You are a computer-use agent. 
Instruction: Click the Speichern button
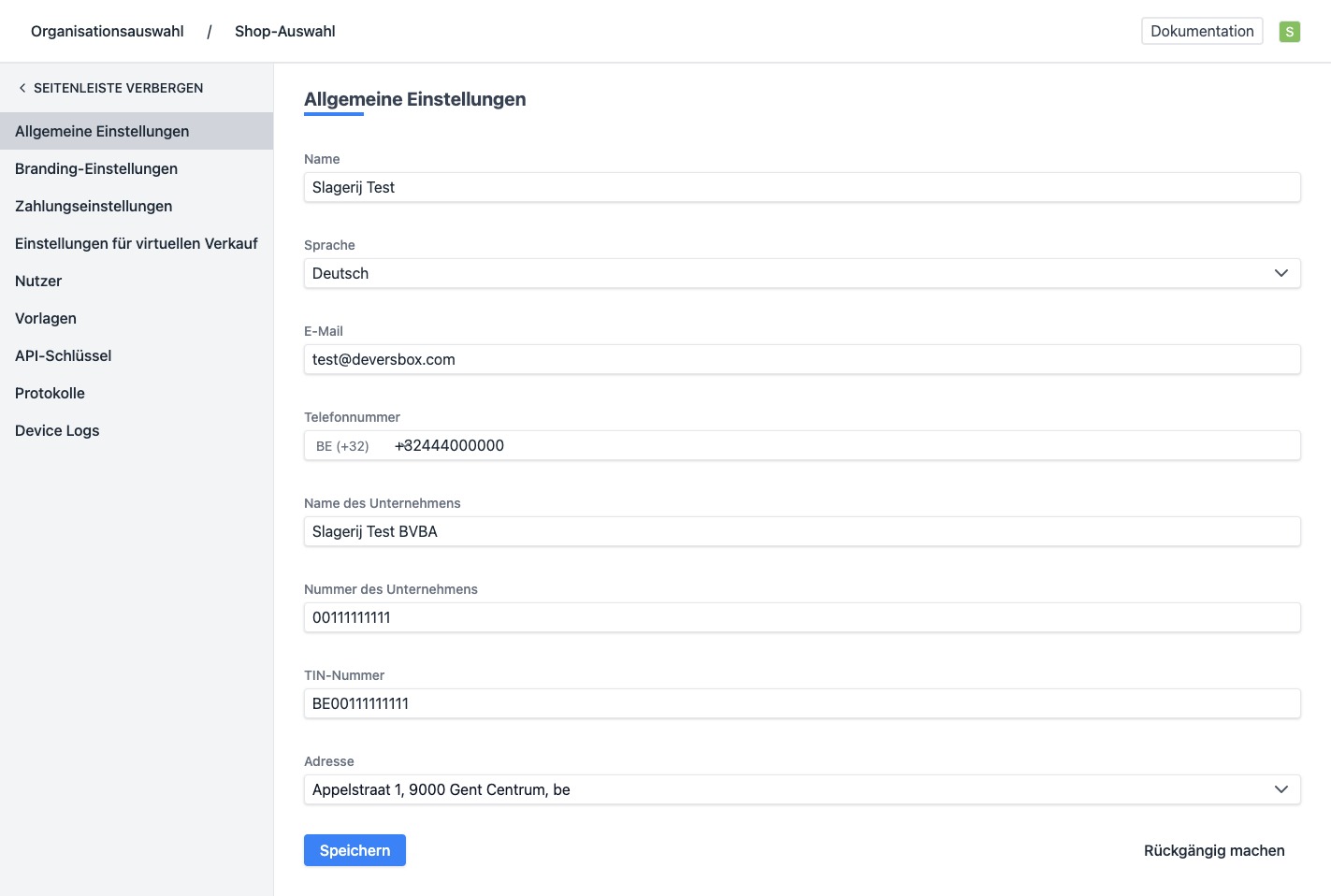[354, 850]
